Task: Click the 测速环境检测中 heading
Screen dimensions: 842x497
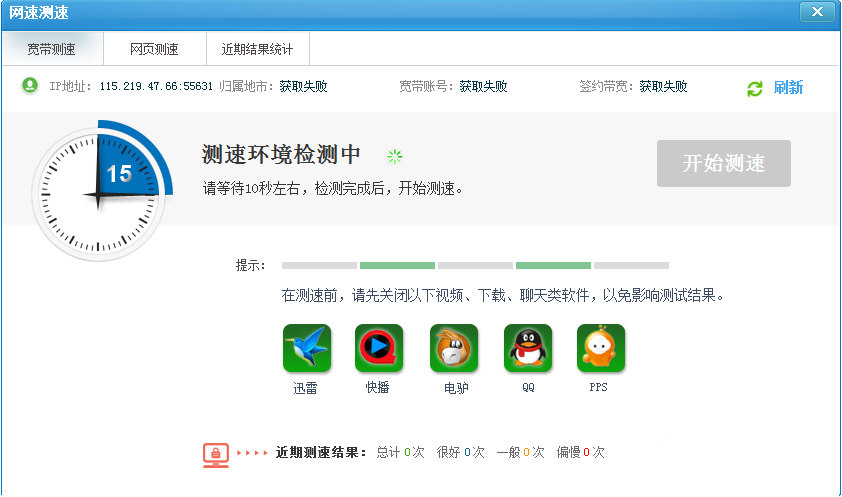Action: (281, 155)
